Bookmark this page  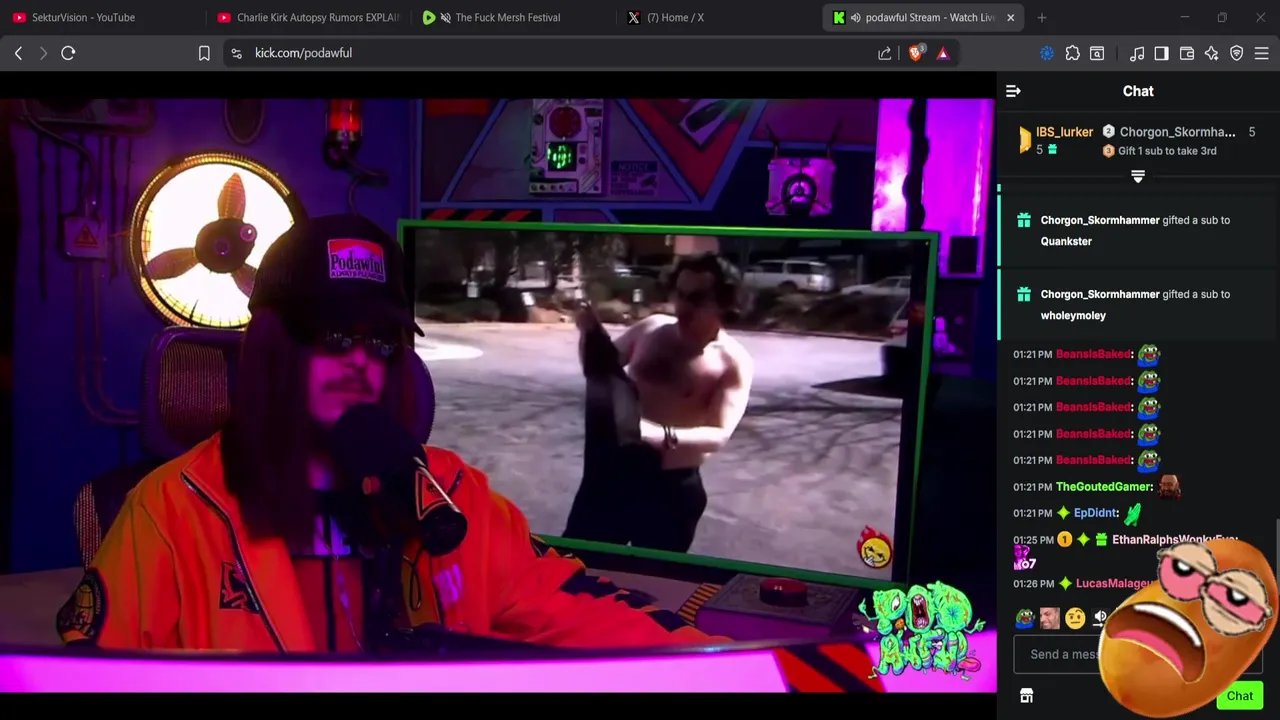click(204, 53)
